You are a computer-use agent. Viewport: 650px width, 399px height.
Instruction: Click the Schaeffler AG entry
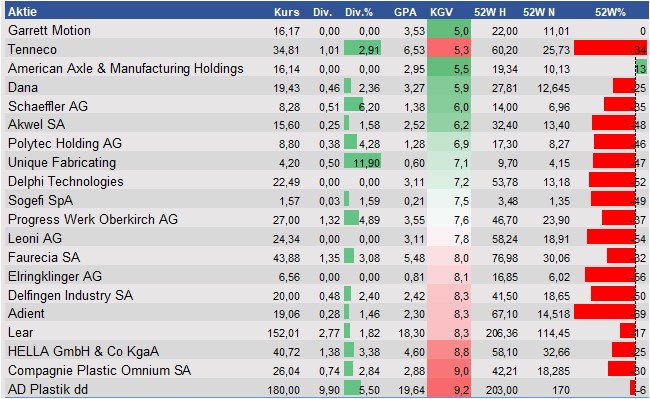pos(48,106)
